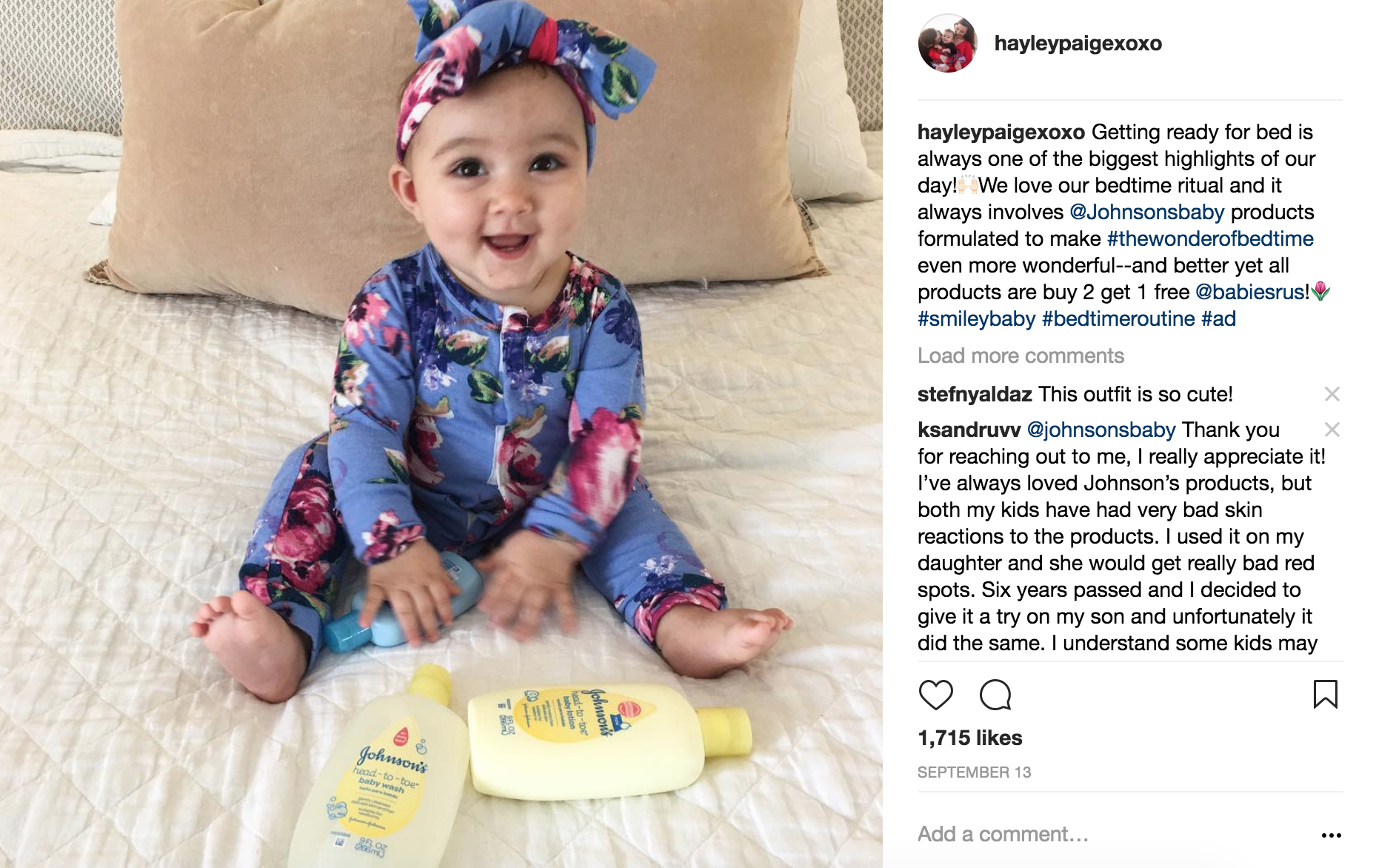View the stefnyaldaz commenter profile
The image size is (1376, 868).
tap(975, 394)
